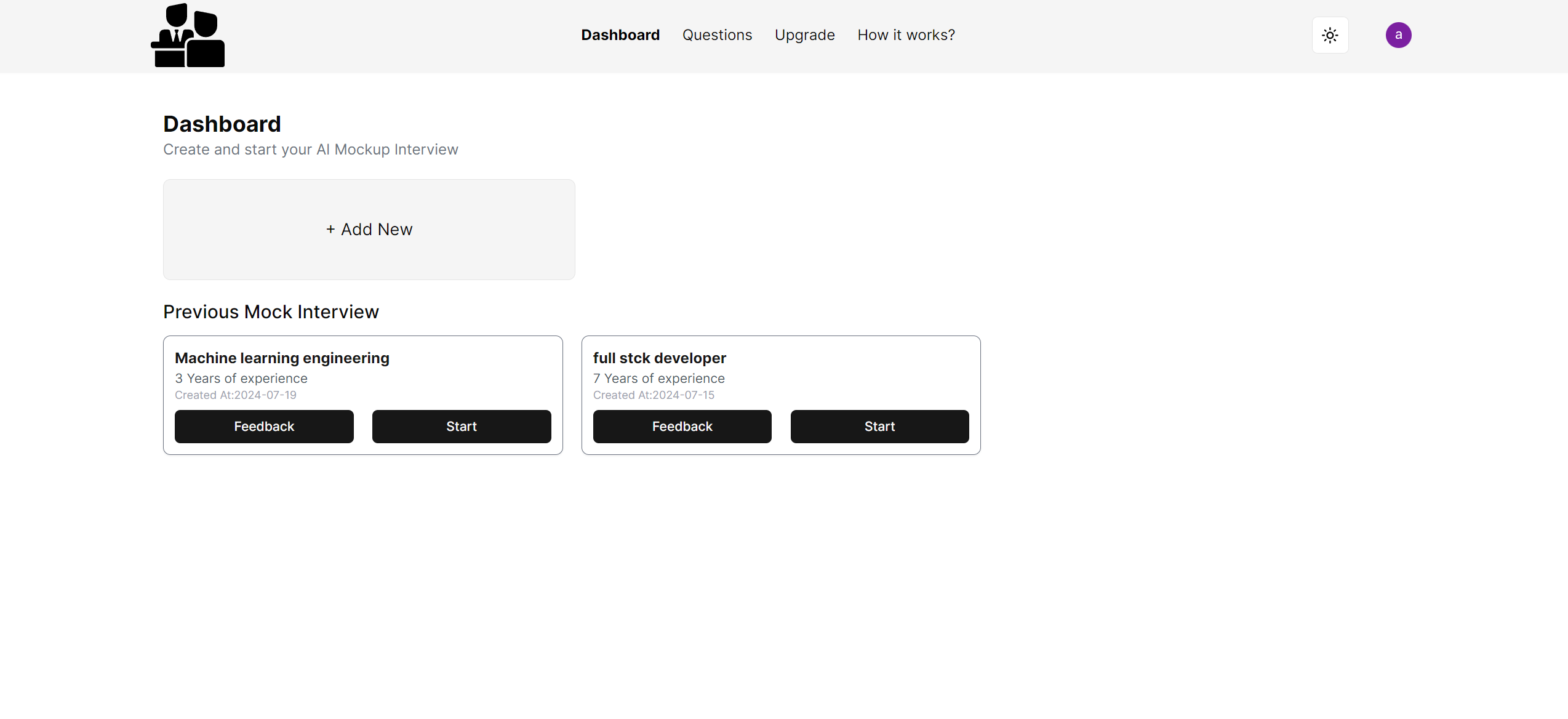1568x719 pixels.
Task: Click the Previous Mock Interview heading
Action: click(x=271, y=312)
